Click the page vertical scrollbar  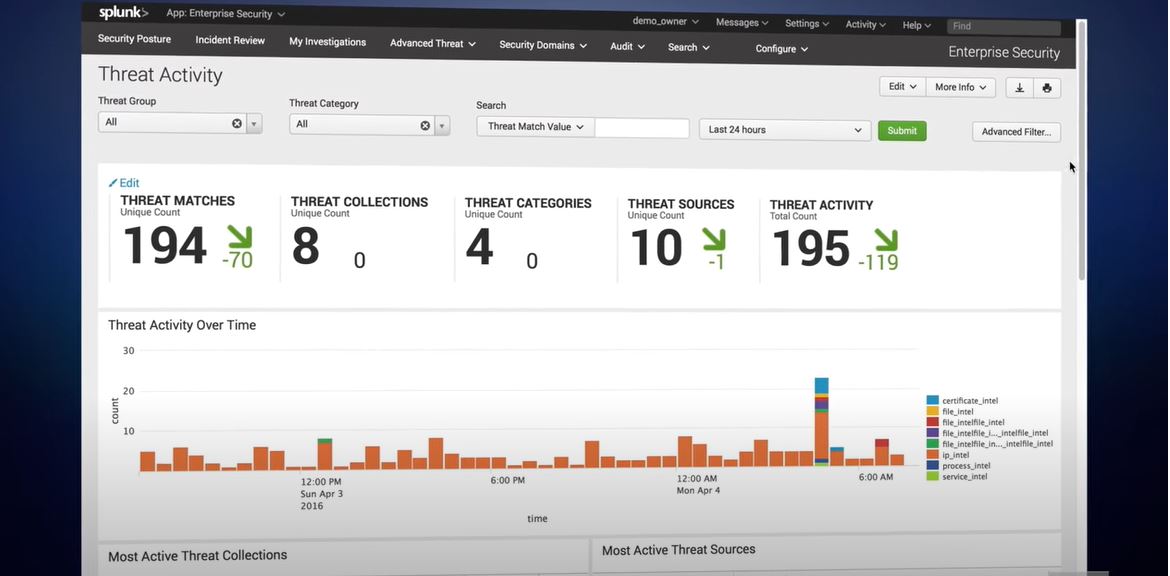point(1082,149)
